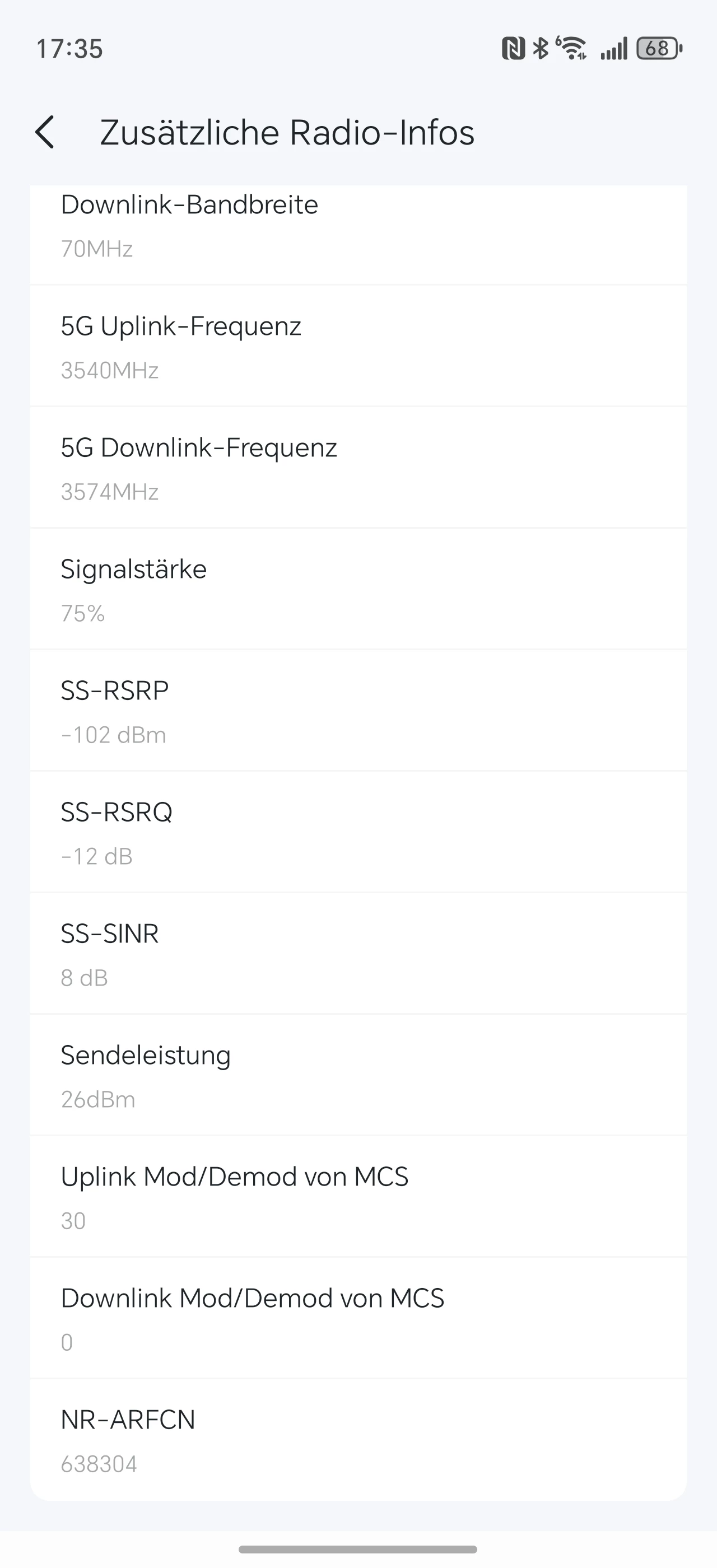Image resolution: width=717 pixels, height=1568 pixels.
Task: Tap the bottom navigation gesture bar
Action: coord(358,1549)
